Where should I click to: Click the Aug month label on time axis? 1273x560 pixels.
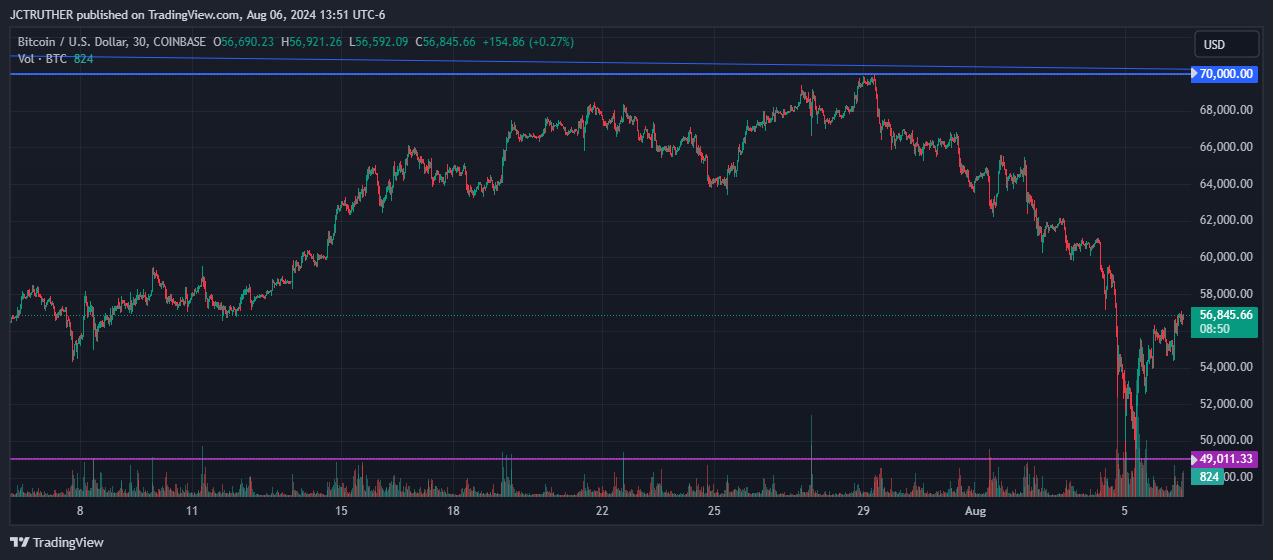[976, 511]
